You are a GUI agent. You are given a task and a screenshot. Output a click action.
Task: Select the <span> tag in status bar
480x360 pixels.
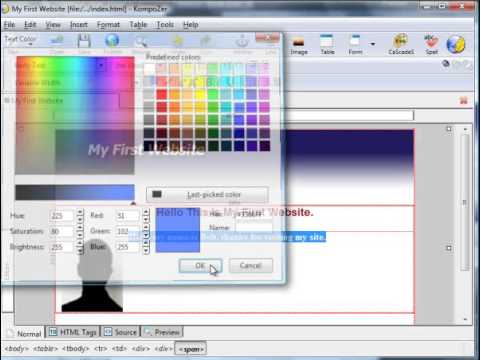click(191, 349)
